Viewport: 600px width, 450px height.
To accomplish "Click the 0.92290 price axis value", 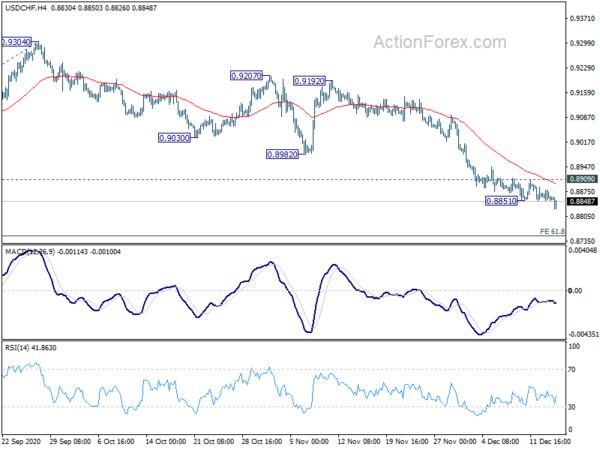I will [x=582, y=68].
